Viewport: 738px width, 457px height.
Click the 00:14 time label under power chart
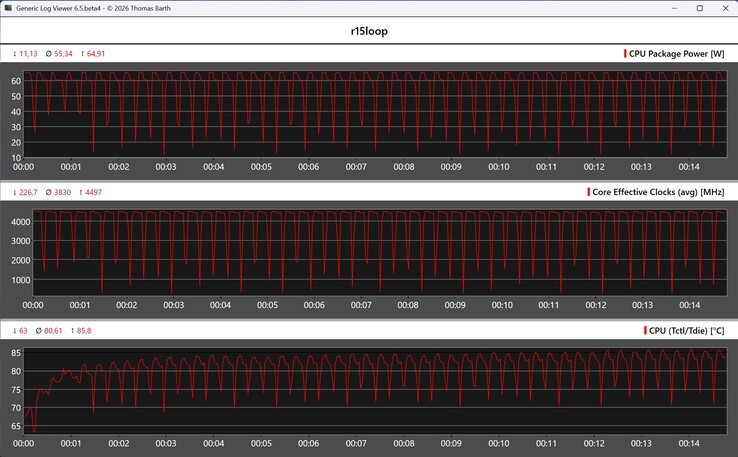point(689,167)
